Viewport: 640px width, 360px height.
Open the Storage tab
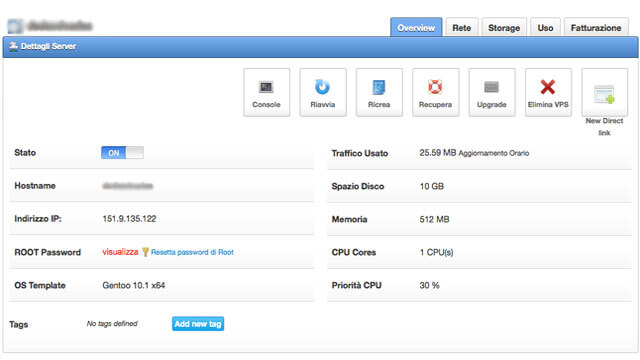[x=504, y=27]
